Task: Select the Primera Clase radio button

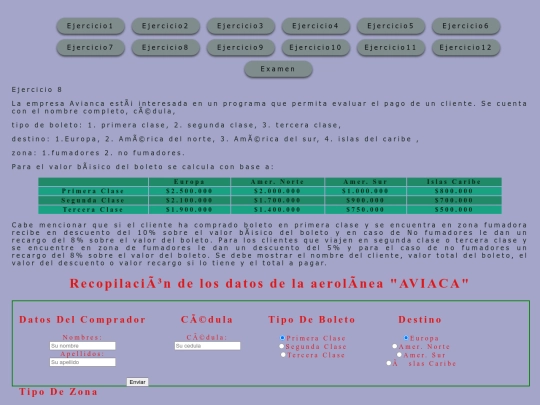Action: (282, 338)
